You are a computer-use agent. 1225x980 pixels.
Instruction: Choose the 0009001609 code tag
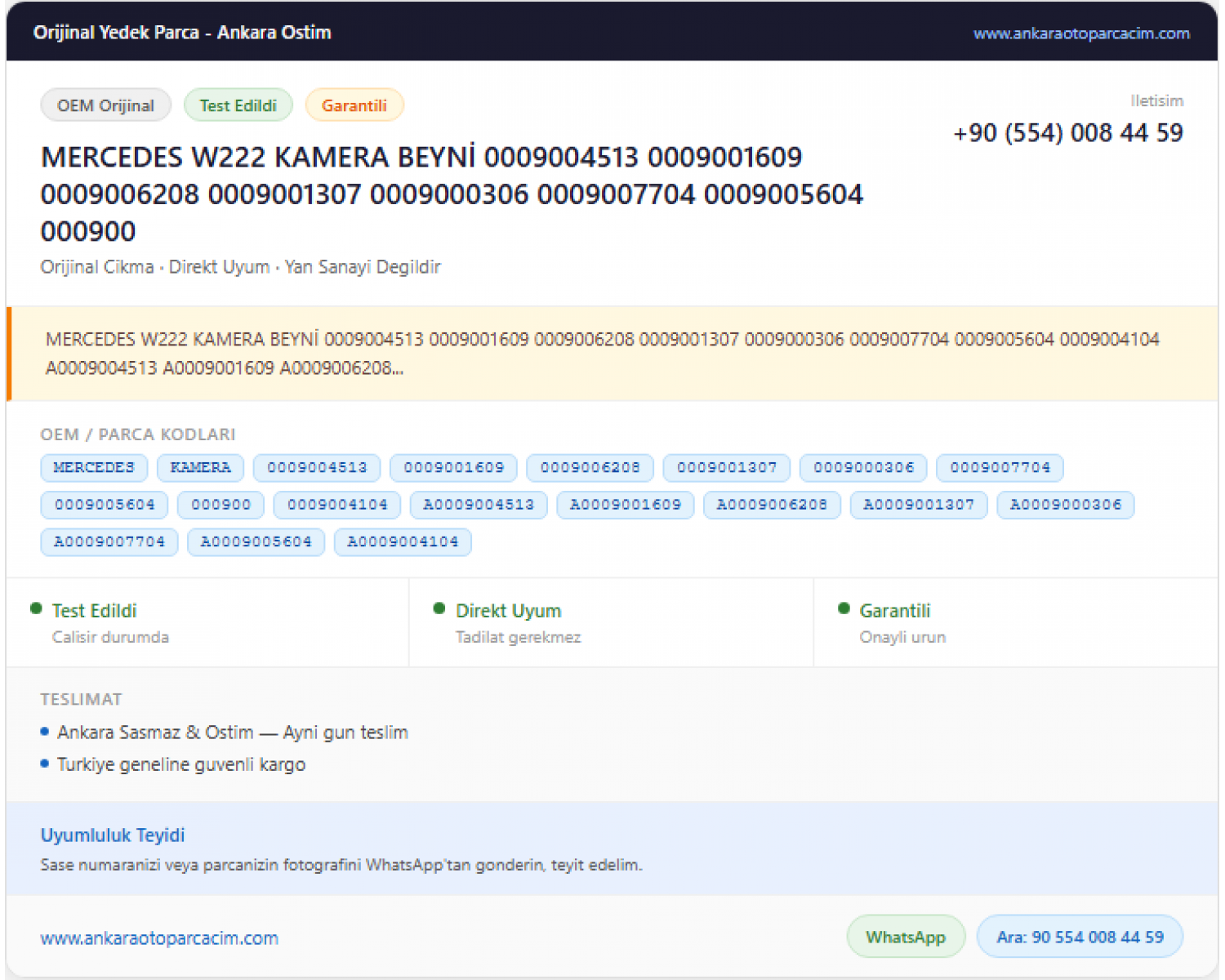point(453,468)
